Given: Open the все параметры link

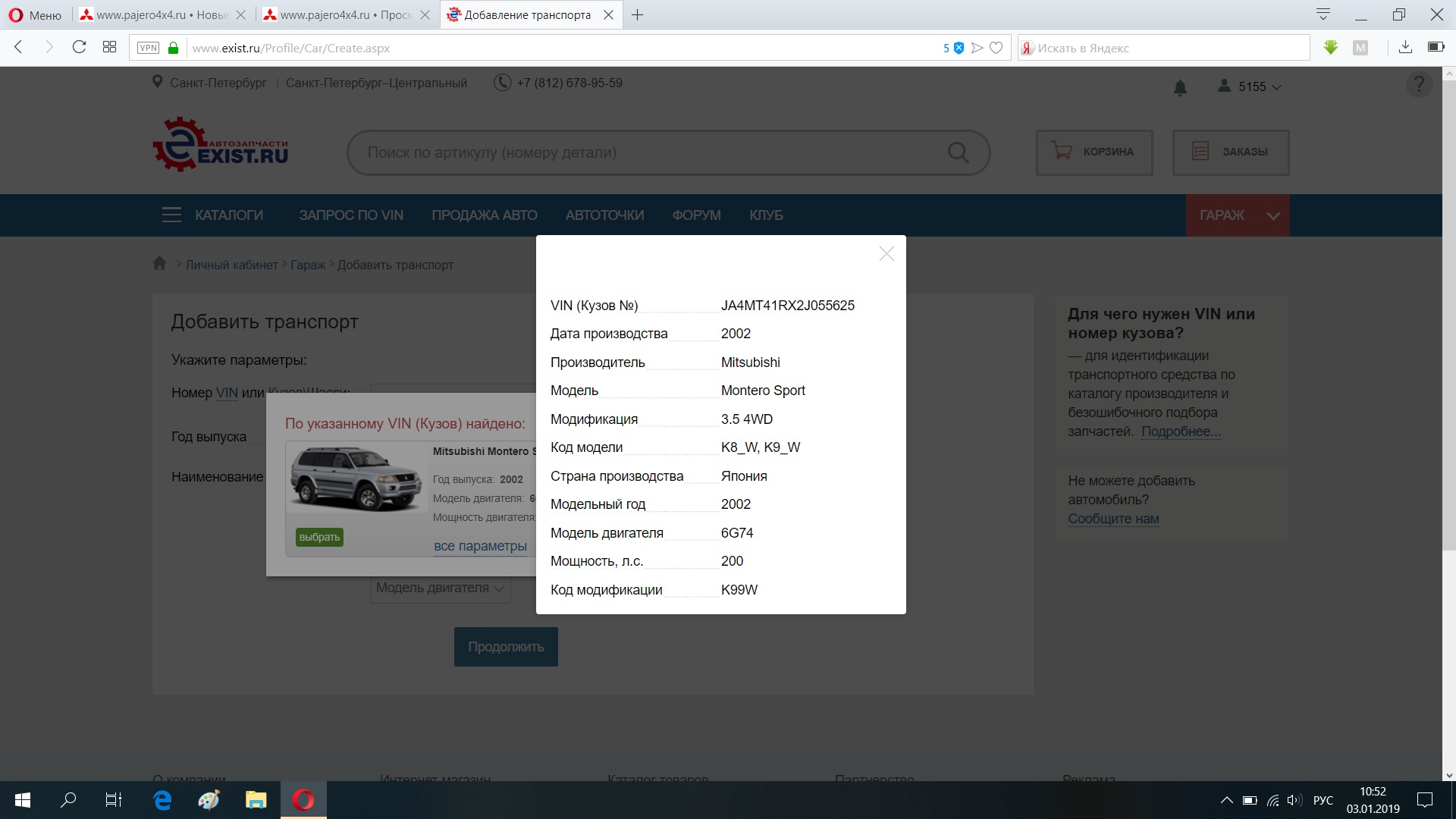Looking at the screenshot, I should coord(480,546).
